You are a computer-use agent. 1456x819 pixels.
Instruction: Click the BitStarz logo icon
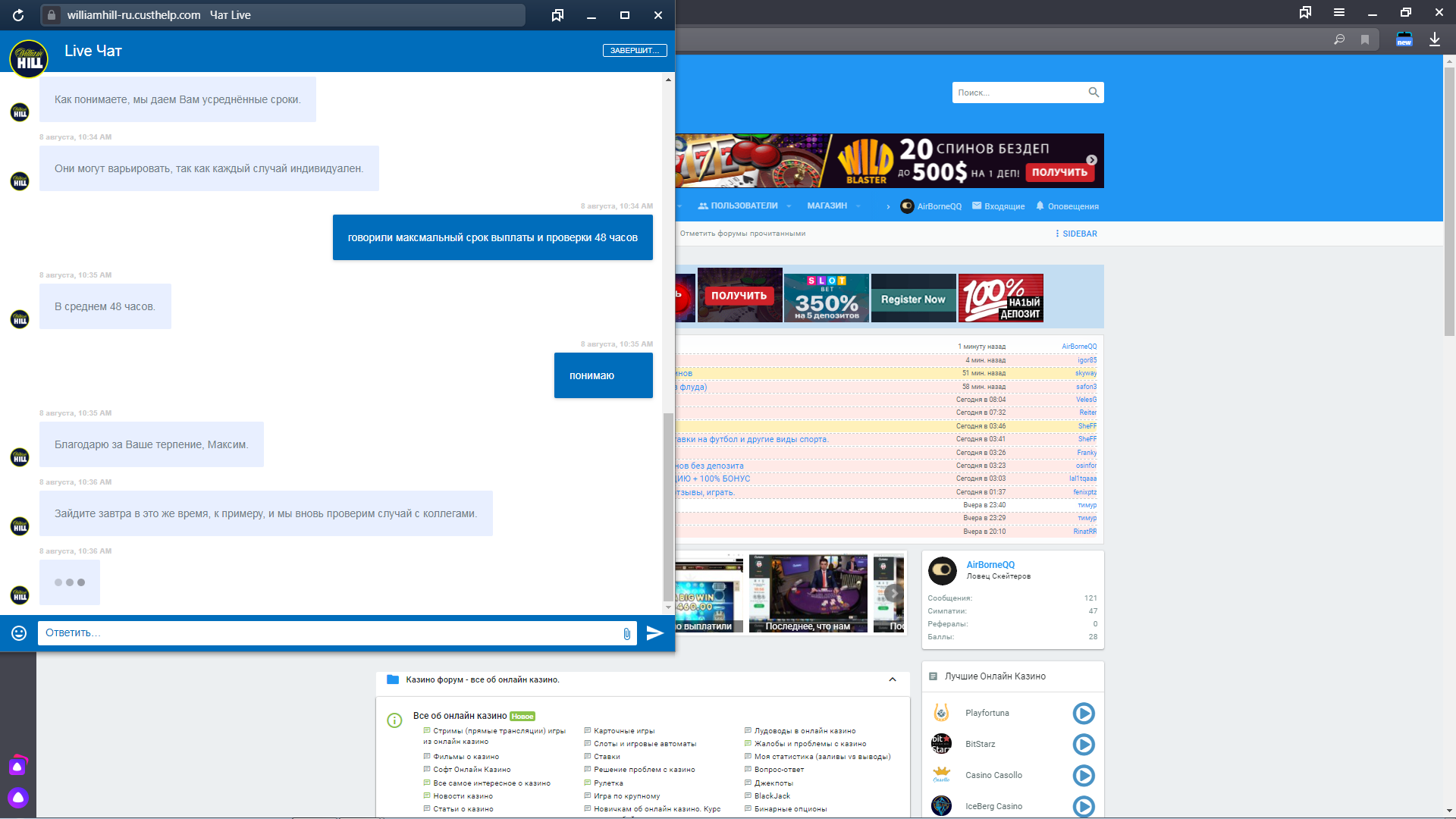[941, 744]
